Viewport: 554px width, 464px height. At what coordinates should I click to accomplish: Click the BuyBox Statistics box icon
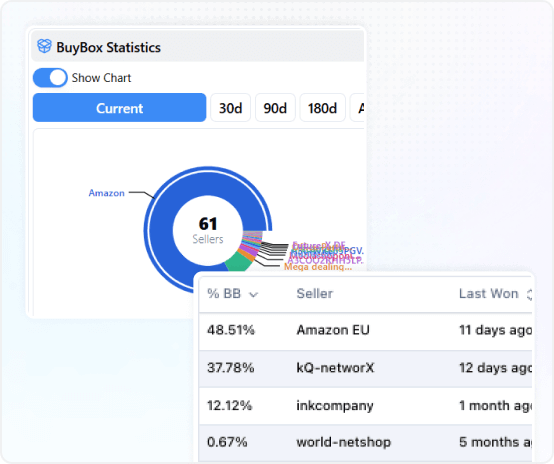[x=45, y=46]
